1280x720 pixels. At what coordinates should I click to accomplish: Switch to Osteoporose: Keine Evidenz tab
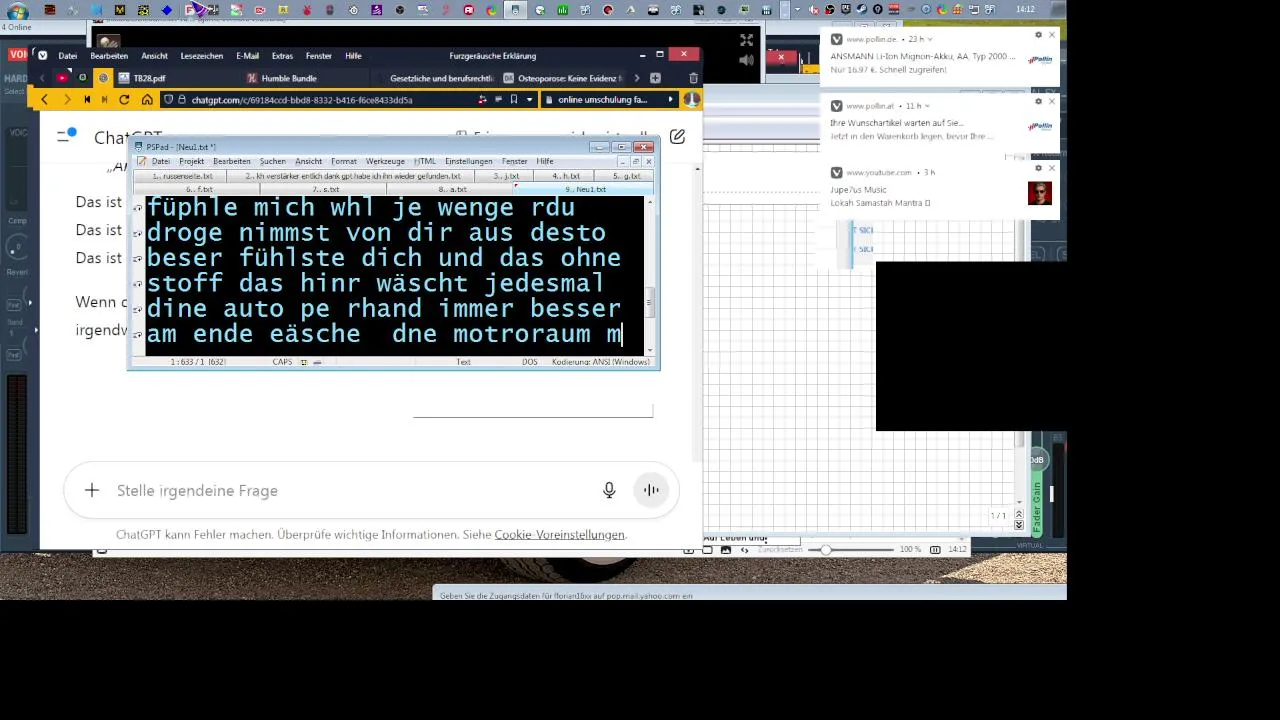tap(564, 78)
